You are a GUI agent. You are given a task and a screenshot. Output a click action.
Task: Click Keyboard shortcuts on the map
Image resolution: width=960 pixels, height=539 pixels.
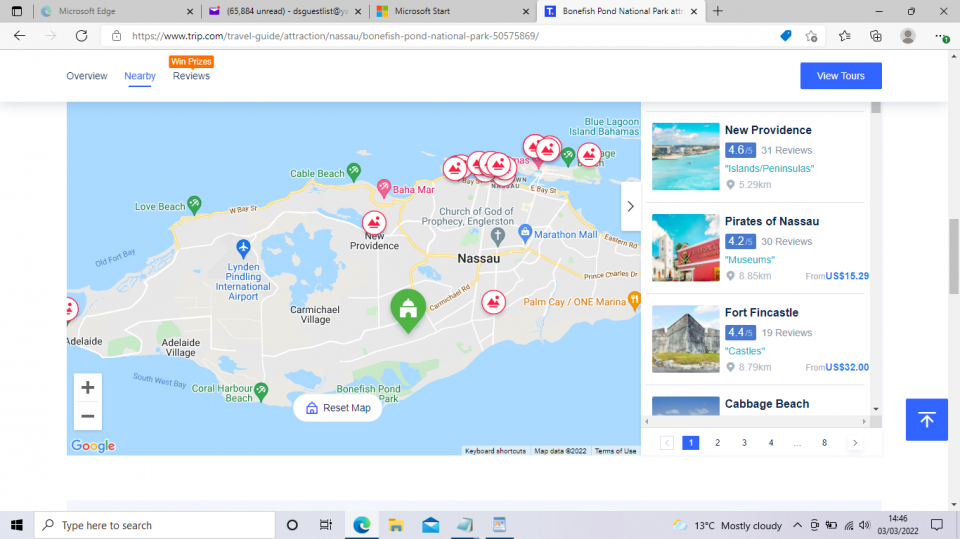(495, 451)
